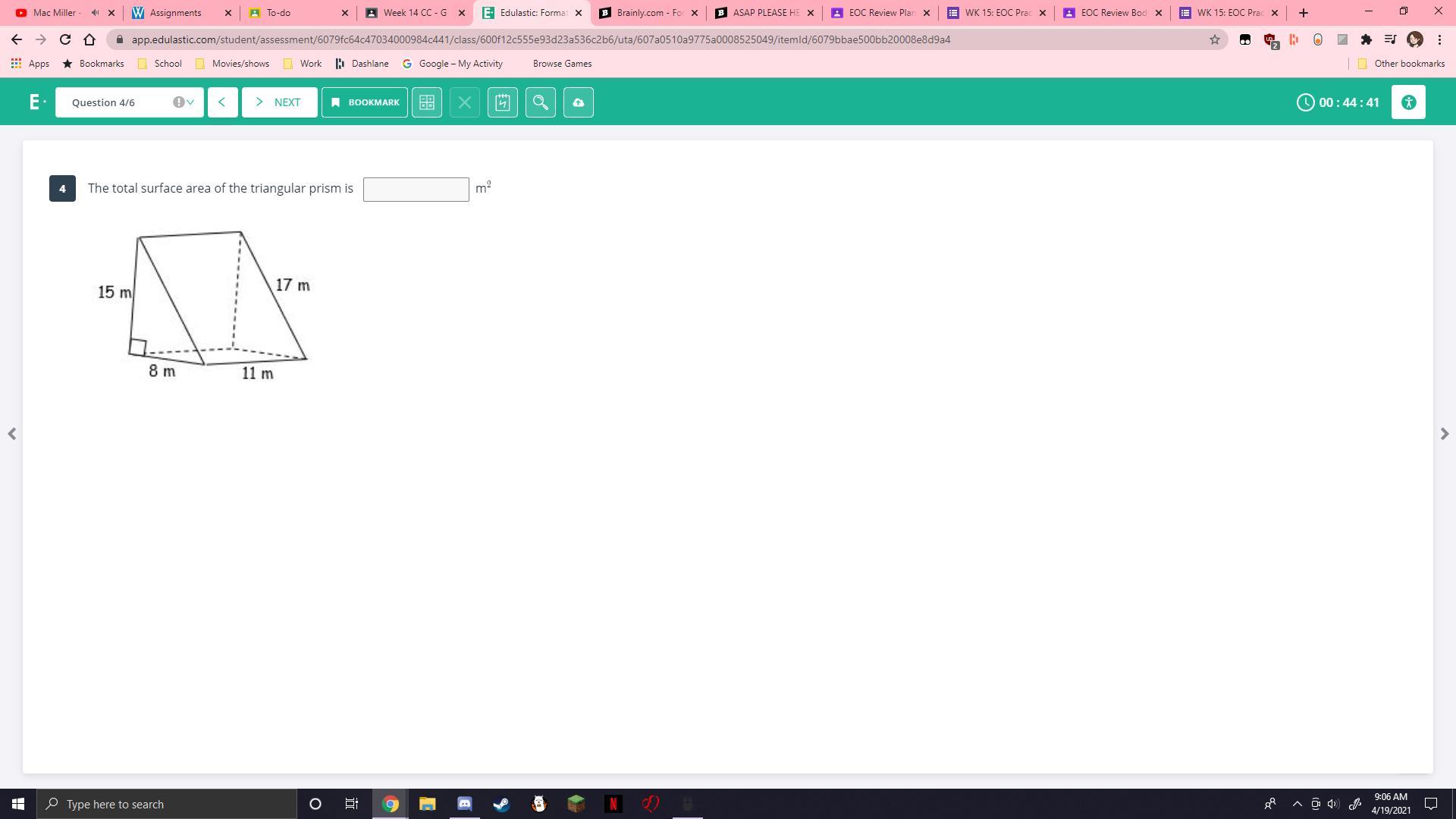Click the surface area answer box
1456x819 pixels.
(416, 190)
